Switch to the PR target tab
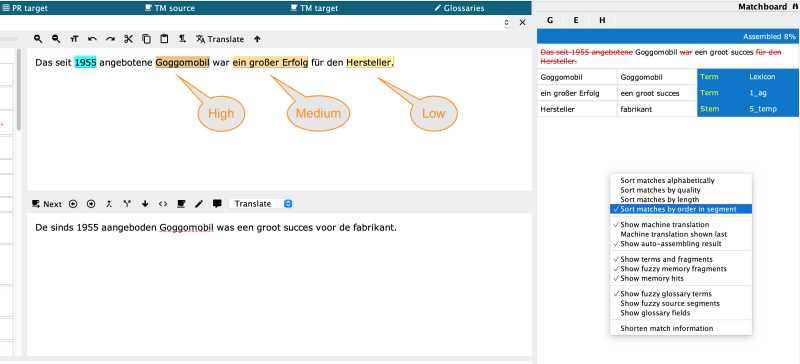This screenshot has width=800, height=364. [24, 8]
